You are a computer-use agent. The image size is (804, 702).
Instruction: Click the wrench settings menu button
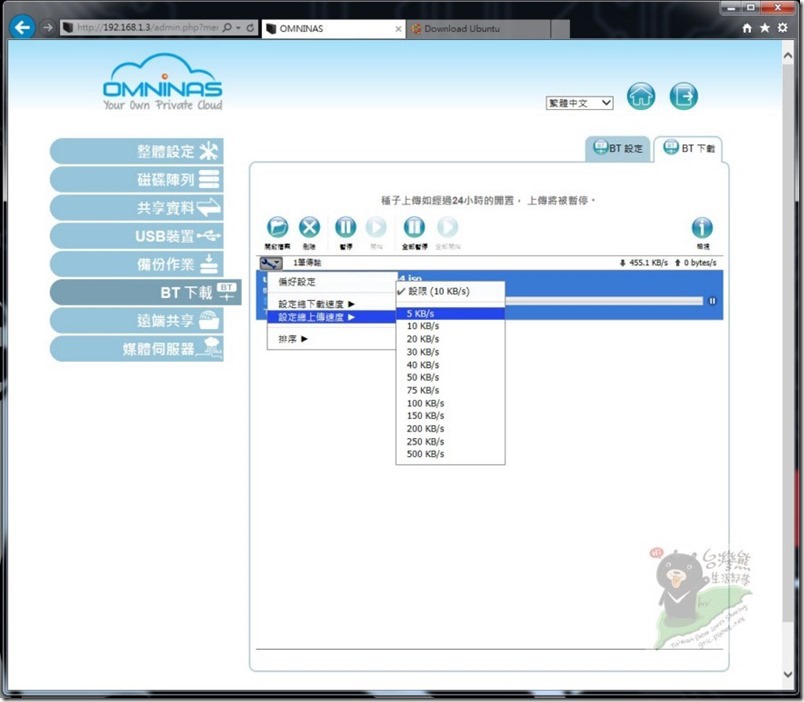coord(271,263)
